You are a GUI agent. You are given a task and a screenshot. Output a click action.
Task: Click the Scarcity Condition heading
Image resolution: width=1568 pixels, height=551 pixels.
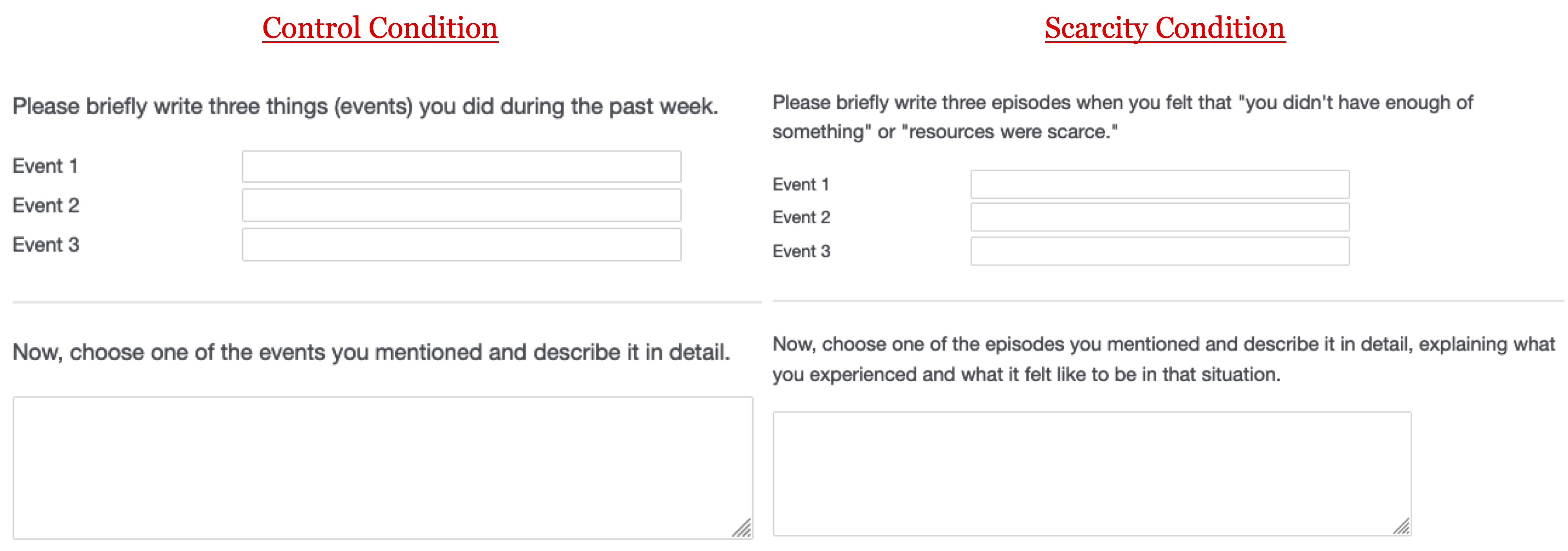1165,28
